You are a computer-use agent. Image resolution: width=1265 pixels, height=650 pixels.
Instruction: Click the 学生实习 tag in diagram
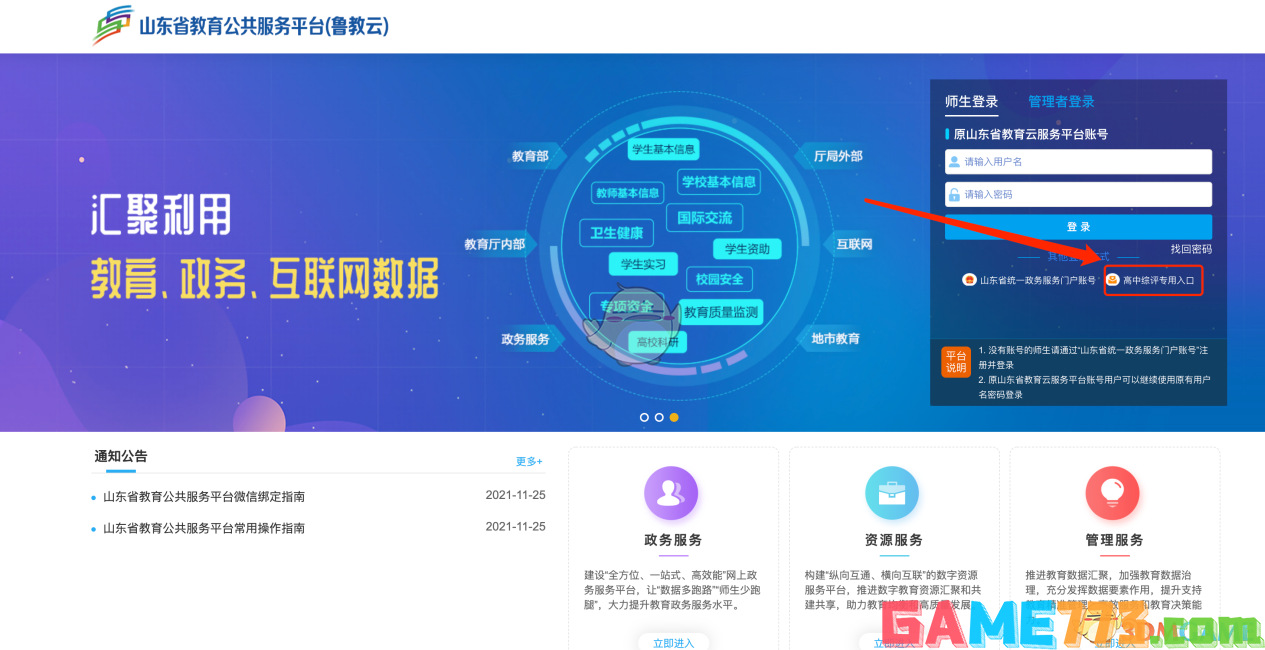(x=643, y=265)
